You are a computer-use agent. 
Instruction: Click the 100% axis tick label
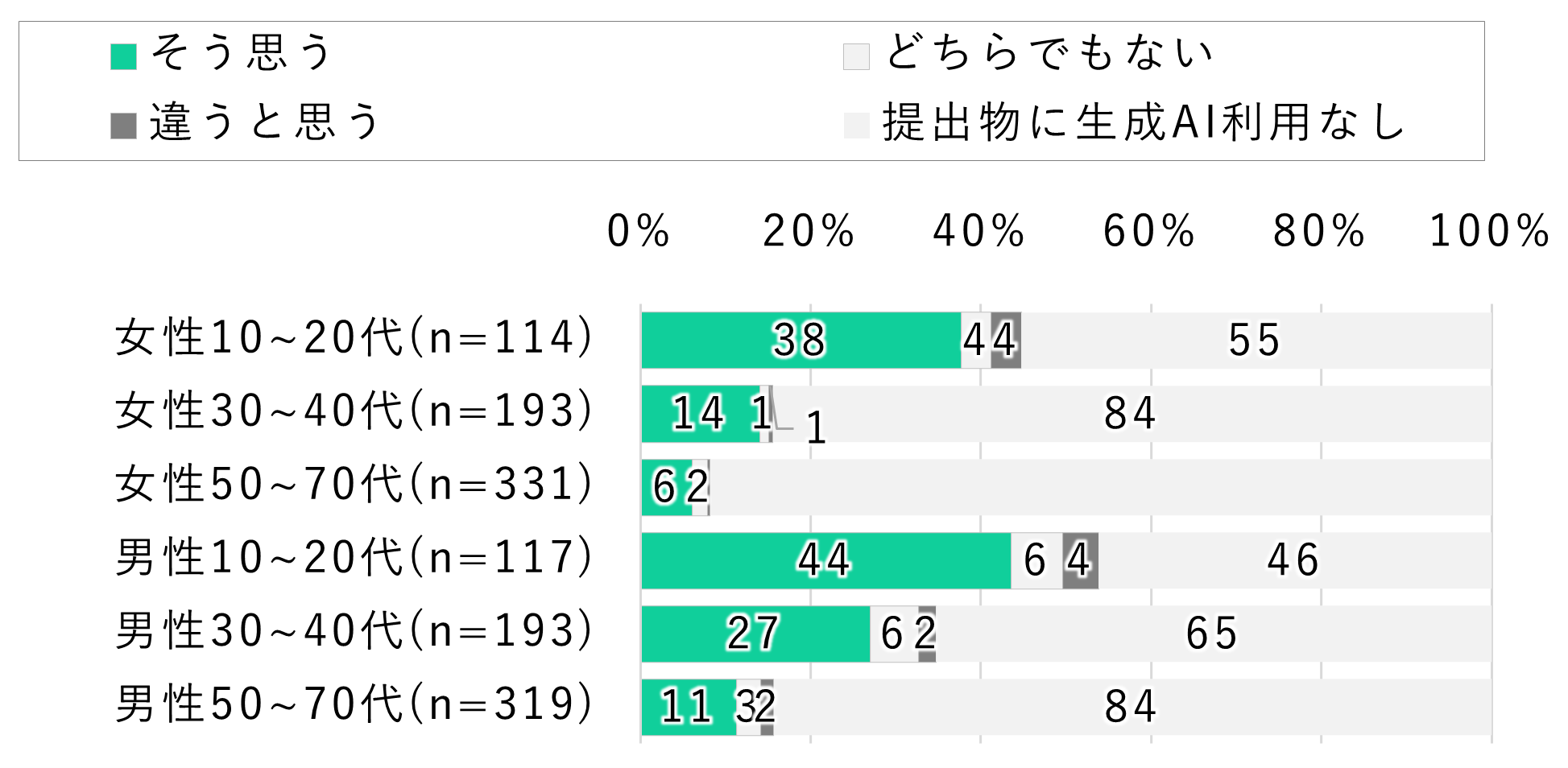[1489, 232]
